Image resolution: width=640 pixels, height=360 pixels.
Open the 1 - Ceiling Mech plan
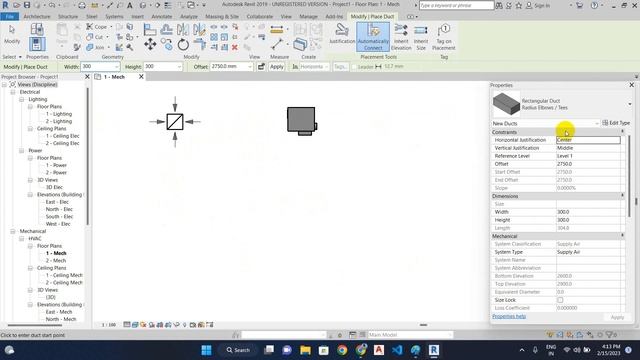[64, 275]
